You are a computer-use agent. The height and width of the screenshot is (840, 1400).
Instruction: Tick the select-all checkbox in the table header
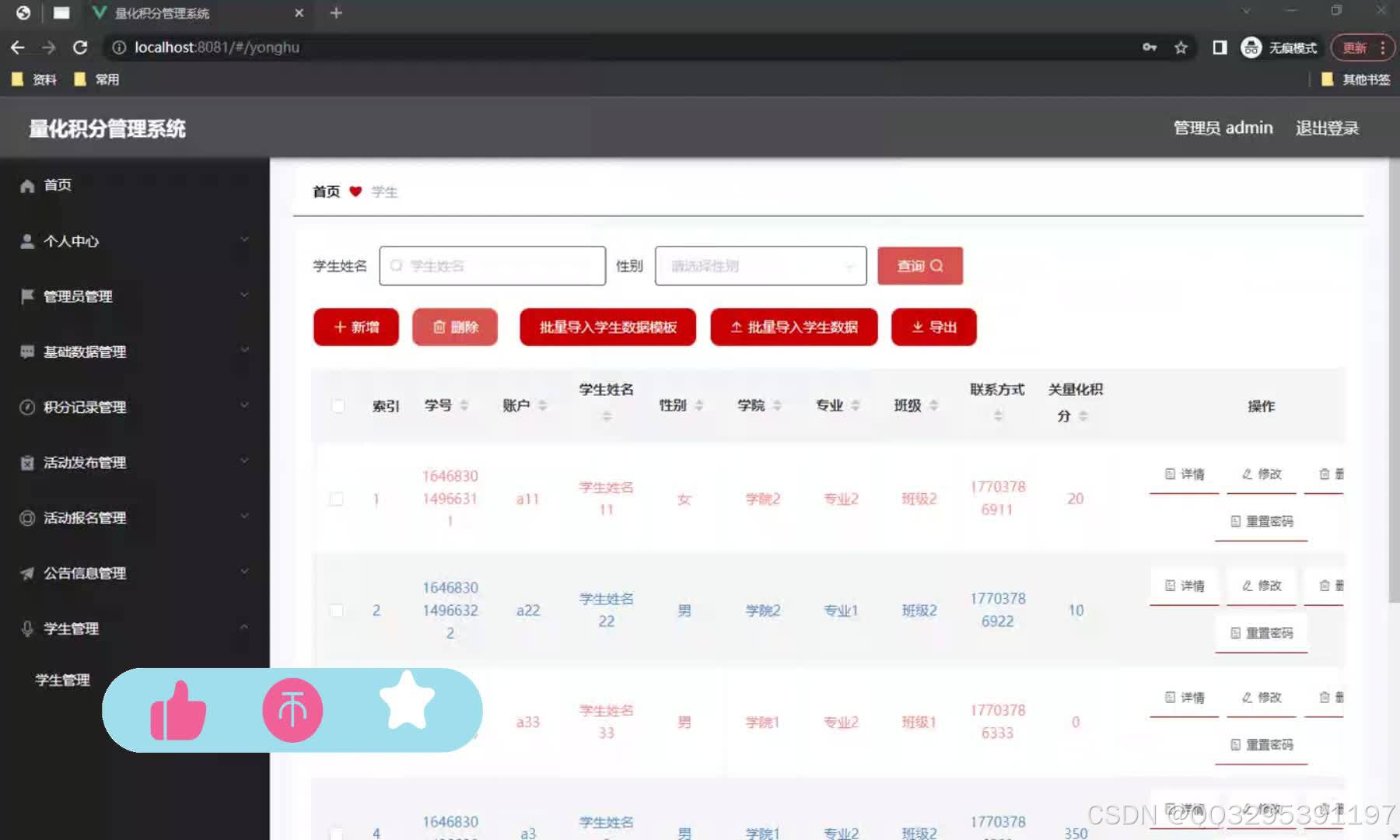point(338,405)
